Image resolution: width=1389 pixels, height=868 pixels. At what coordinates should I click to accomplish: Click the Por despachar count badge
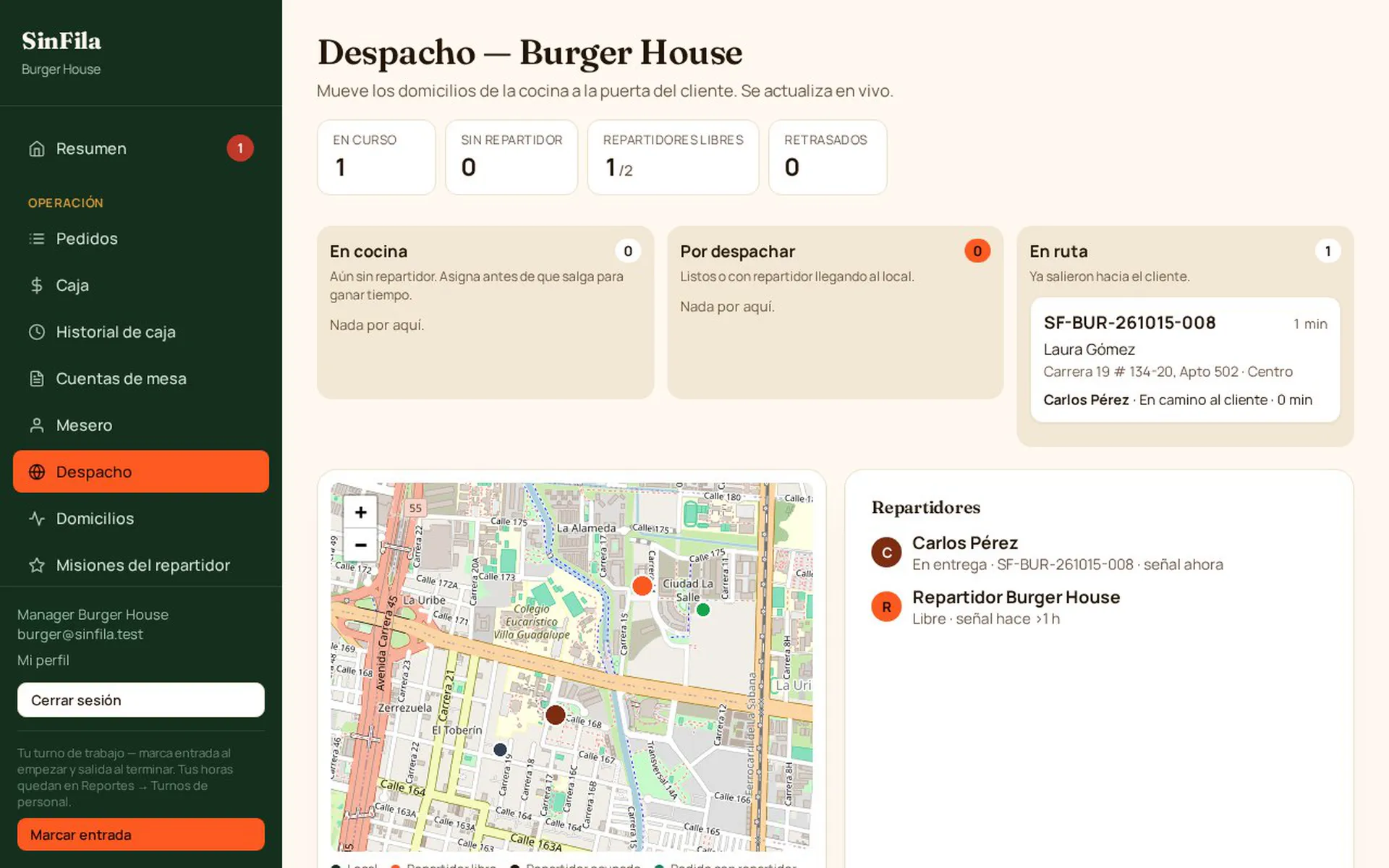point(977,251)
